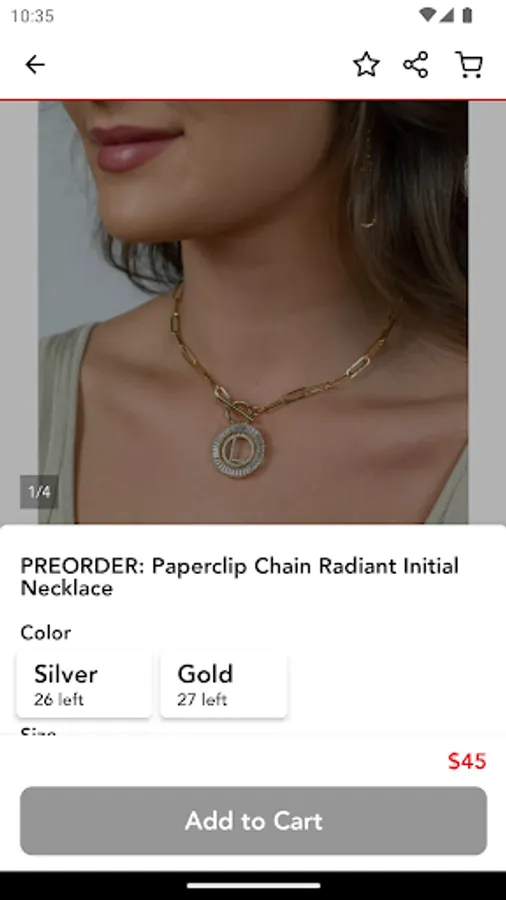The image size is (506, 900).
Task: Tap the Add to Cart button
Action: 253,821
